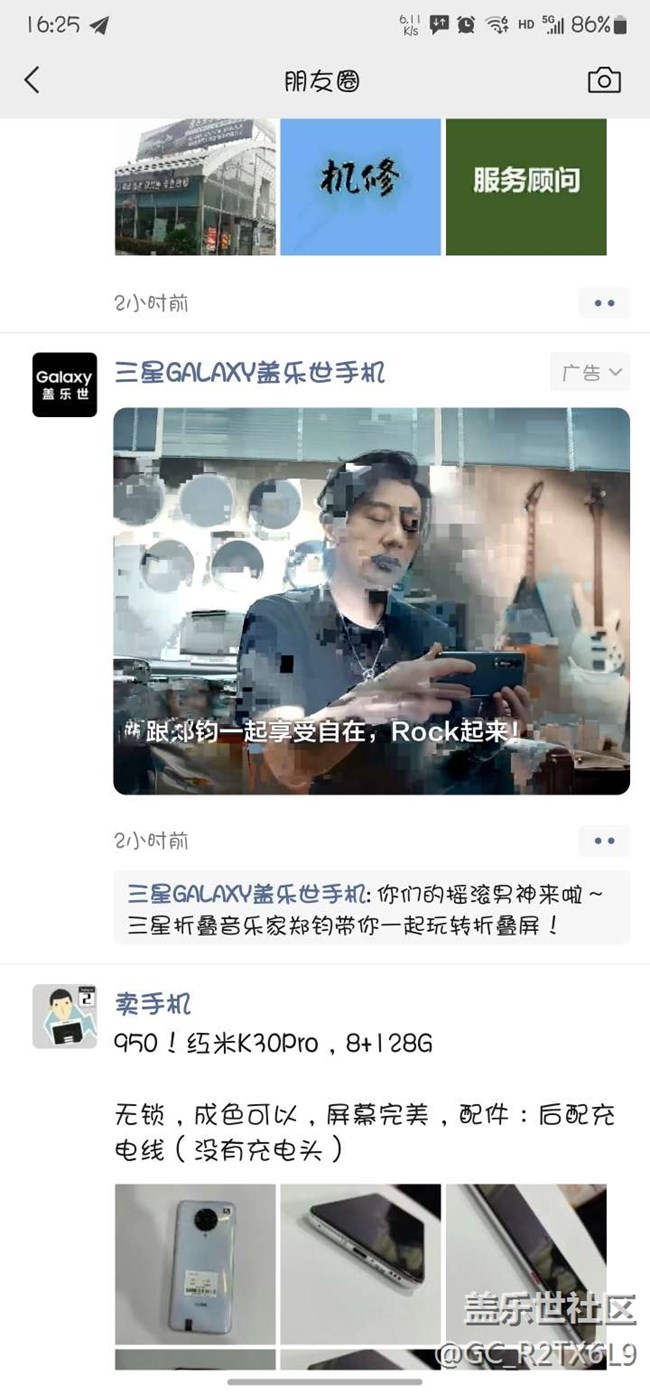
Task: Open the Galaxy 盖乐世 profile avatar
Action: pyautogui.click(x=64, y=384)
